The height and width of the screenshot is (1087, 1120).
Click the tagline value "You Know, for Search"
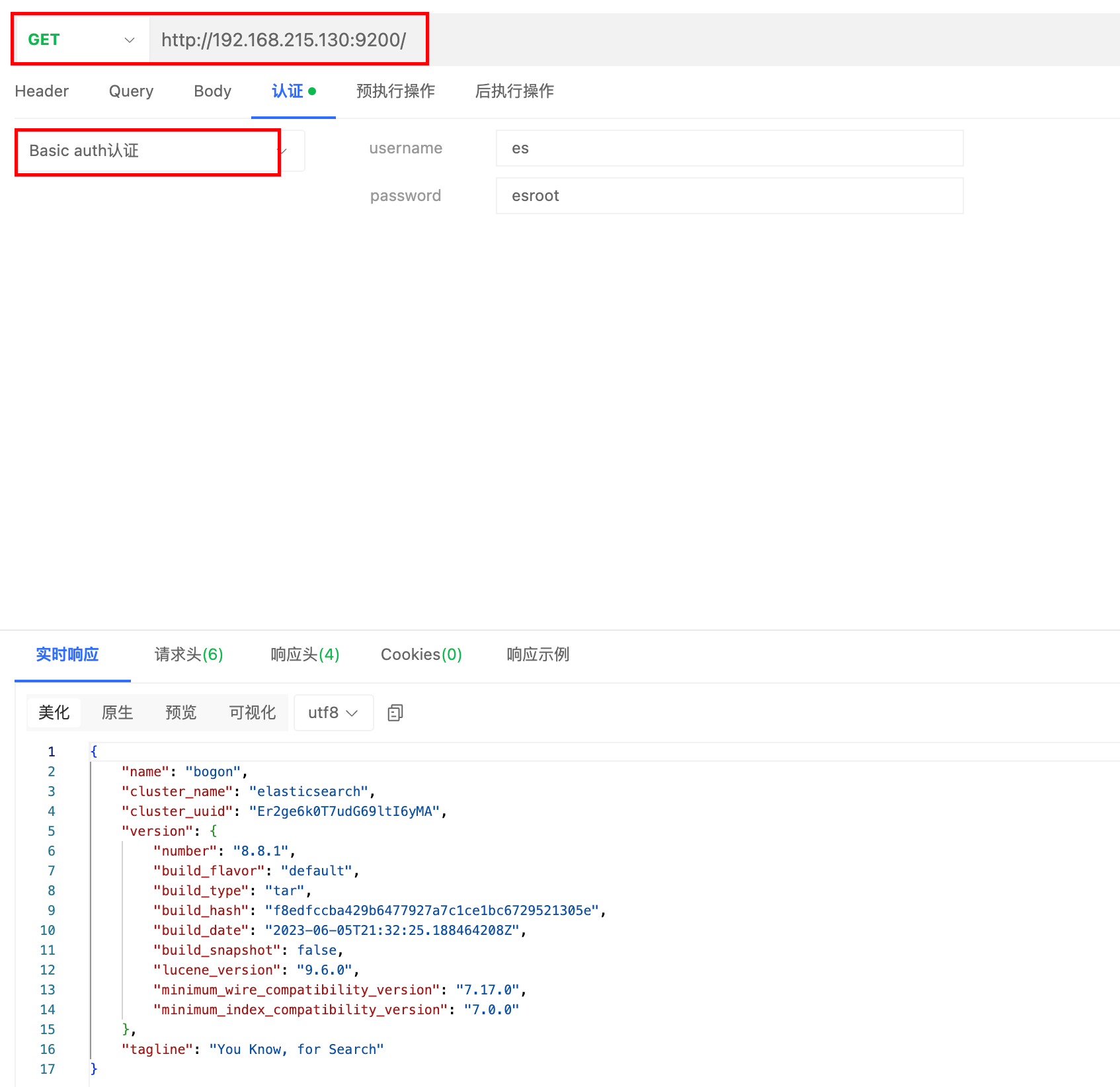pos(296,1049)
